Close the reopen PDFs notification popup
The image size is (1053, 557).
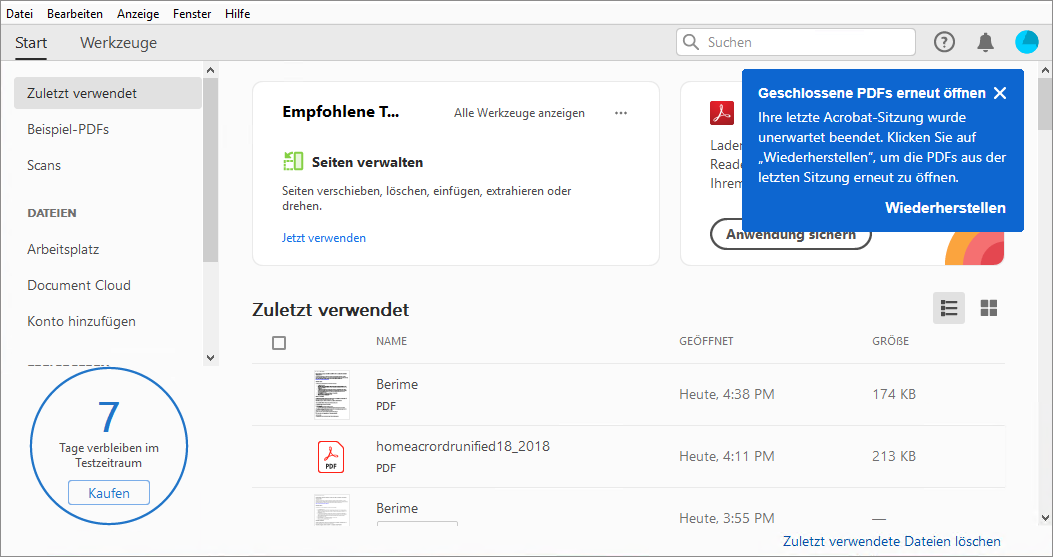[x=1000, y=94]
